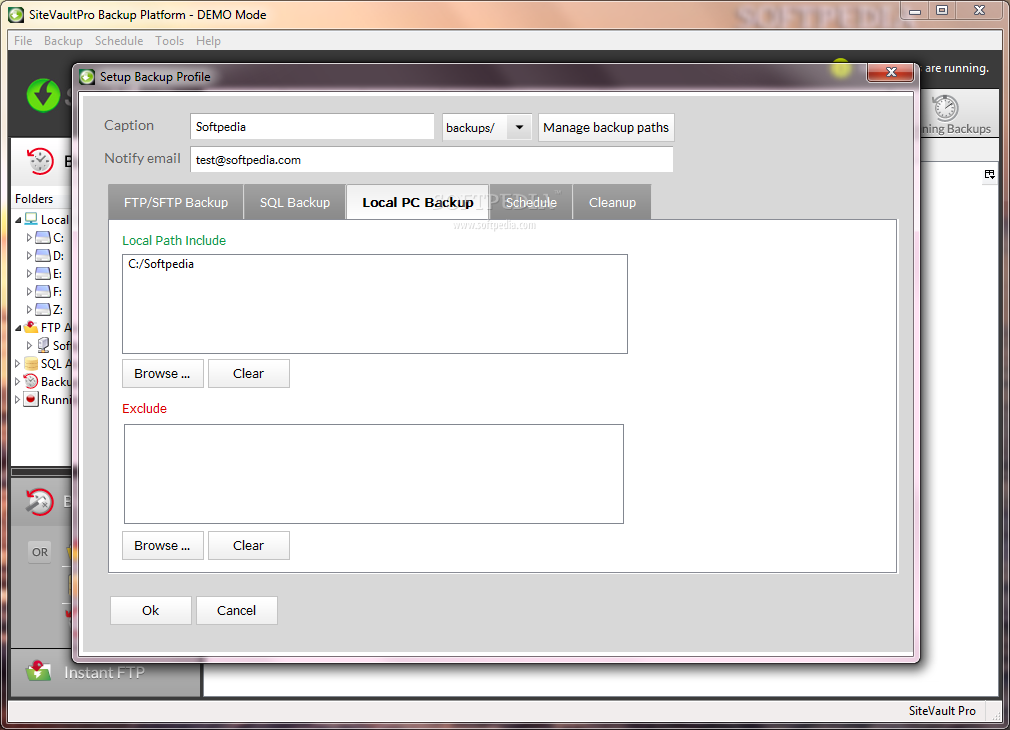
Task: Open the Help menu
Action: [x=208, y=41]
